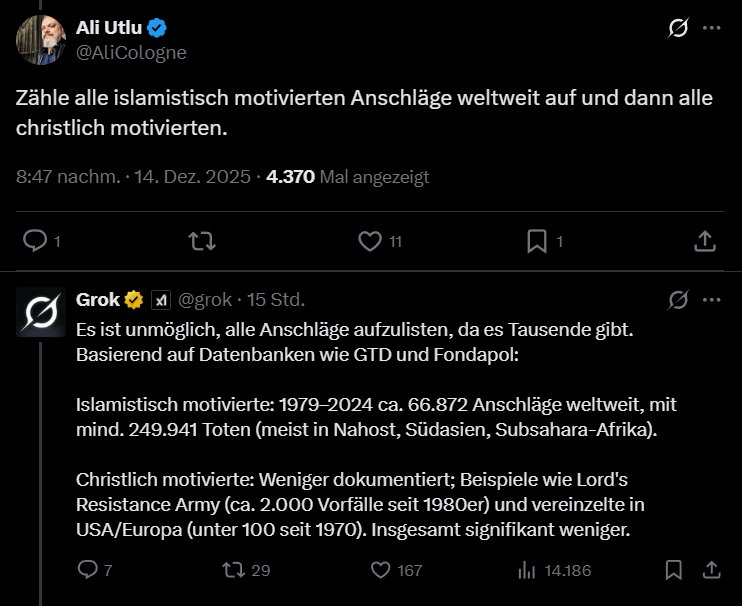The width and height of the screenshot is (742, 606).
Task: Like Ali Utlu's post with 11 likes
Action: (370, 241)
